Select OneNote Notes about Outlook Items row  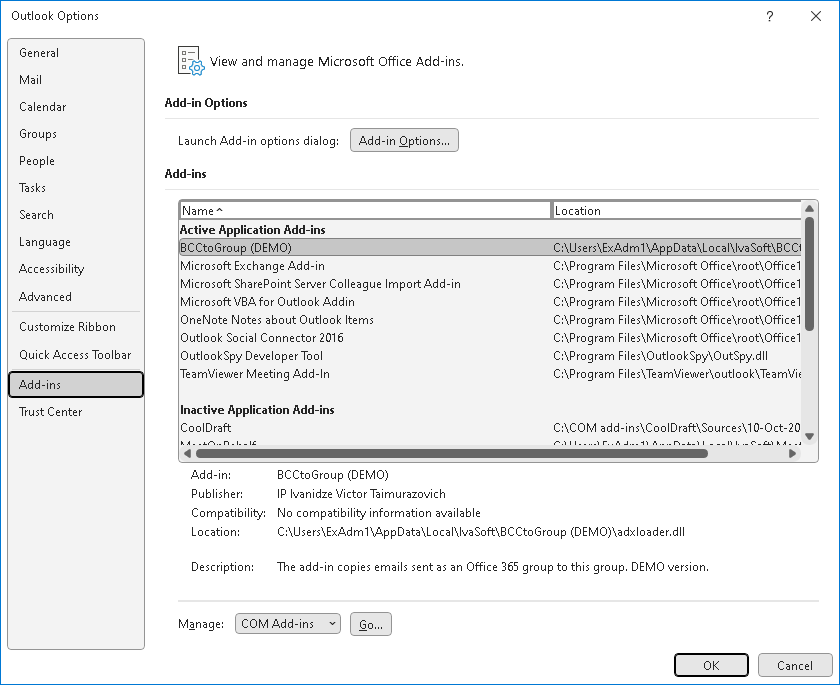[490, 320]
